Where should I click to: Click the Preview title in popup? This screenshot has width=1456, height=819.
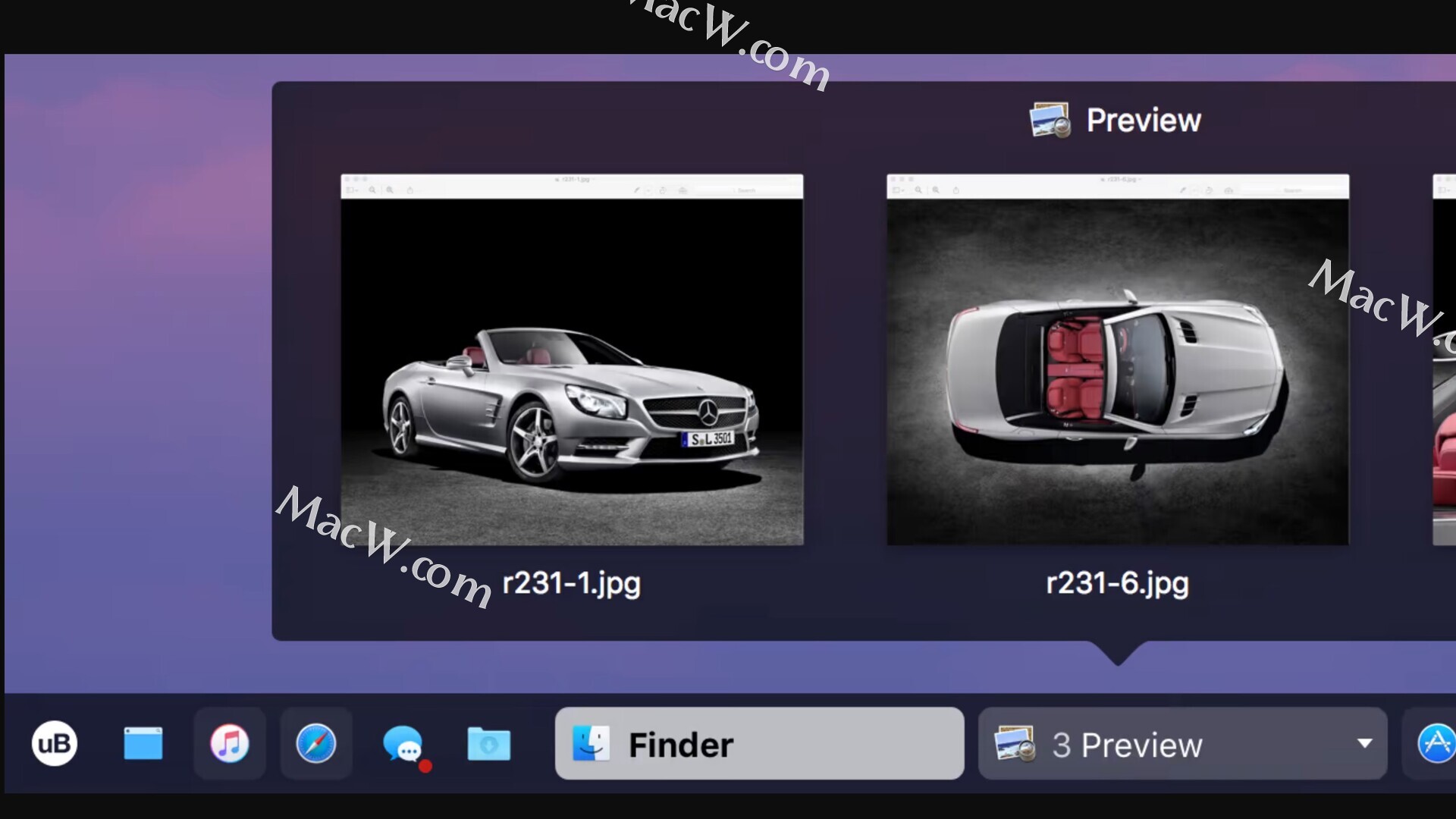[1144, 120]
